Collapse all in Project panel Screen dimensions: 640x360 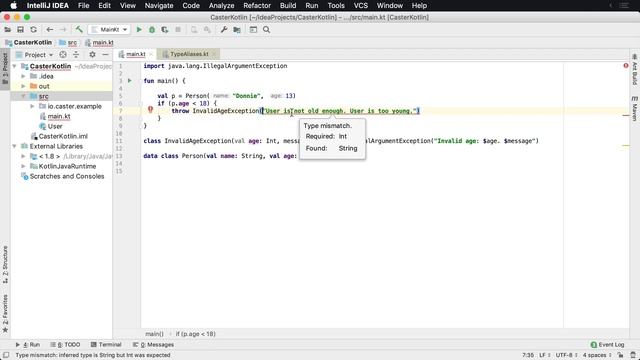(x=76, y=55)
